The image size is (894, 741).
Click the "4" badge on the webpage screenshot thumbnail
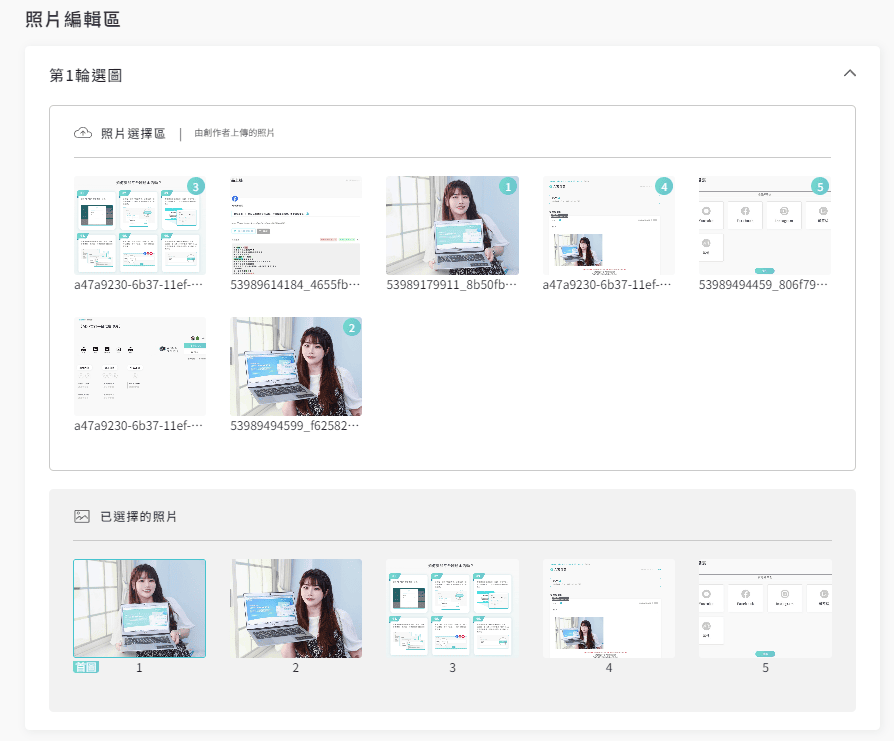(x=663, y=186)
